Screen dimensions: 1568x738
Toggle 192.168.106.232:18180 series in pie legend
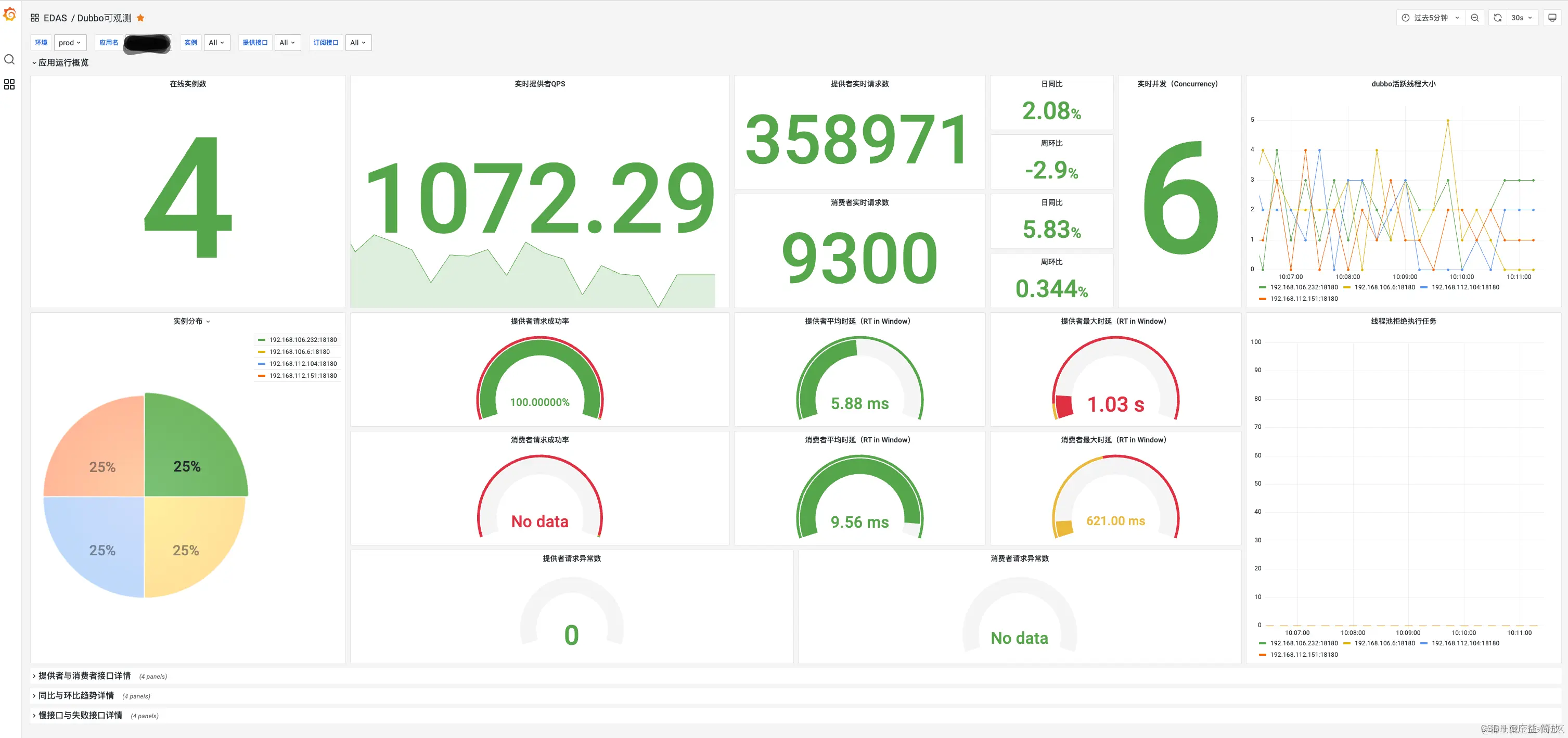(x=303, y=340)
